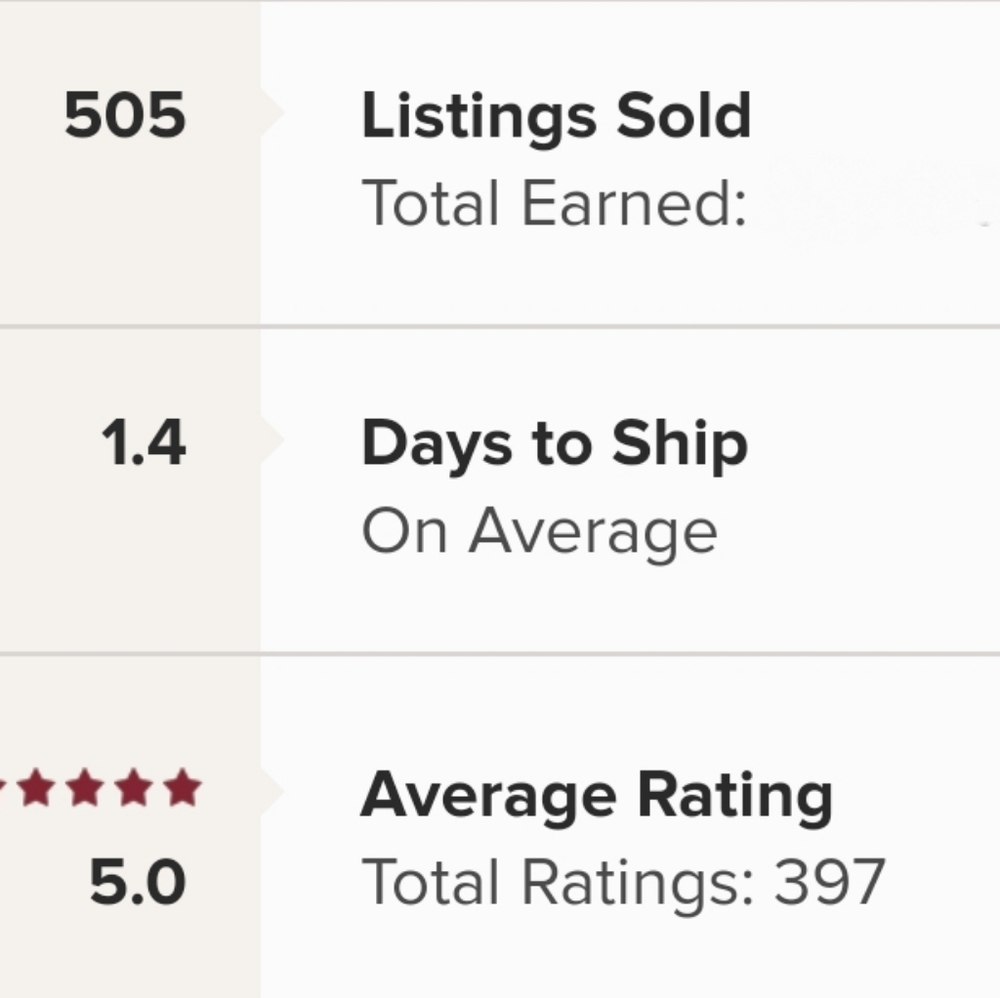Viewport: 1000px width, 998px height.
Task: Click the second red star from the right
Action: (133, 789)
